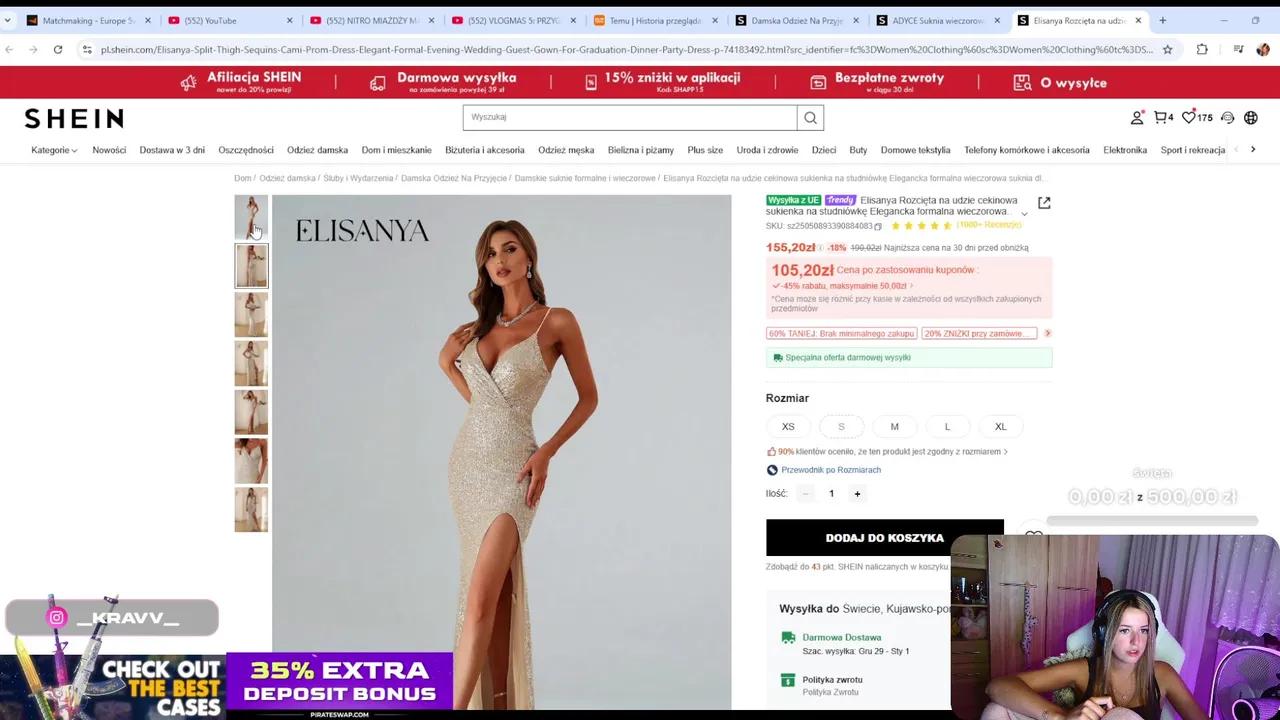Click the Darmowa Dostawa truck icon
Viewport: 1280px width, 720px height.
click(788, 637)
